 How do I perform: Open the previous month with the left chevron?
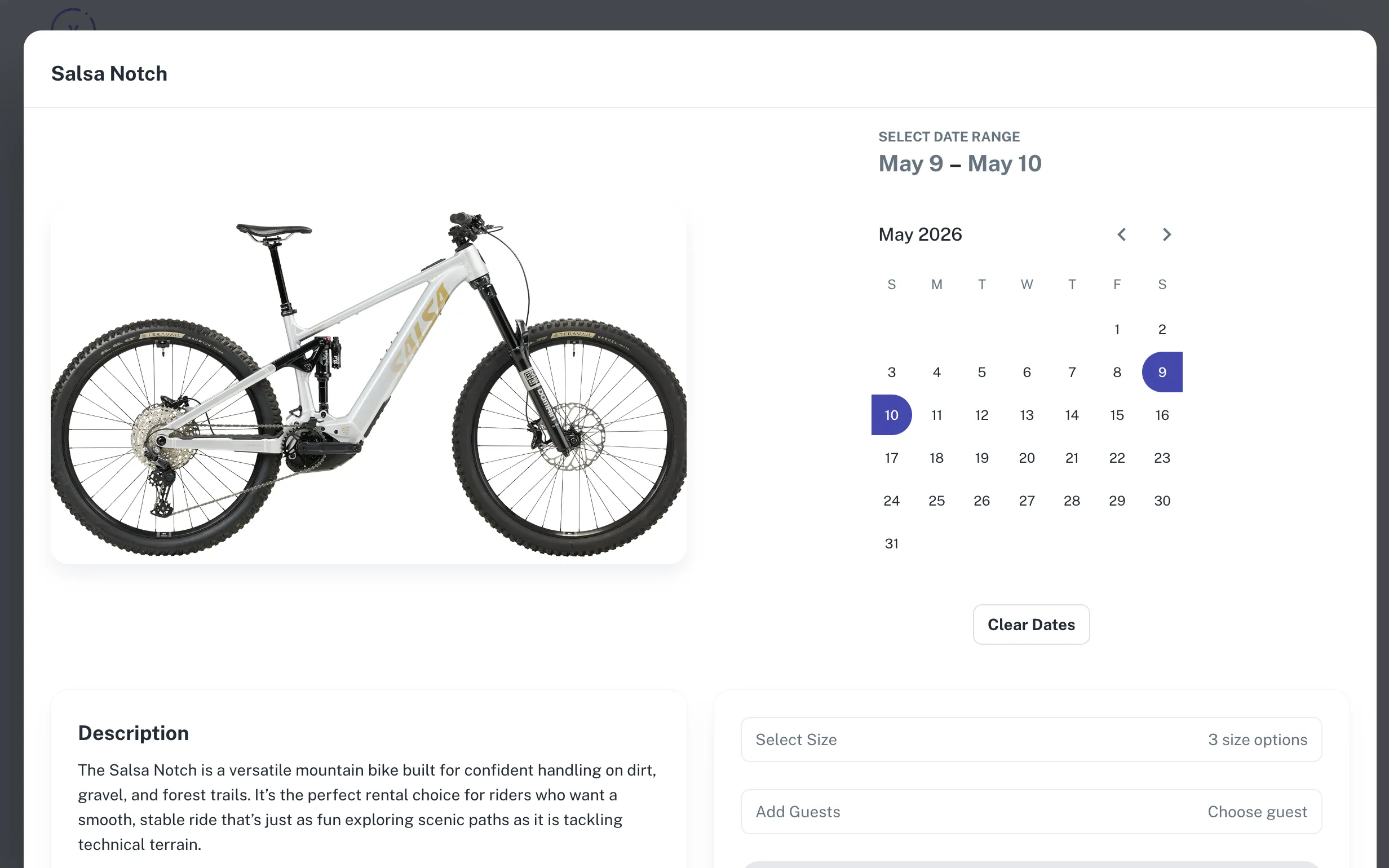click(x=1121, y=234)
